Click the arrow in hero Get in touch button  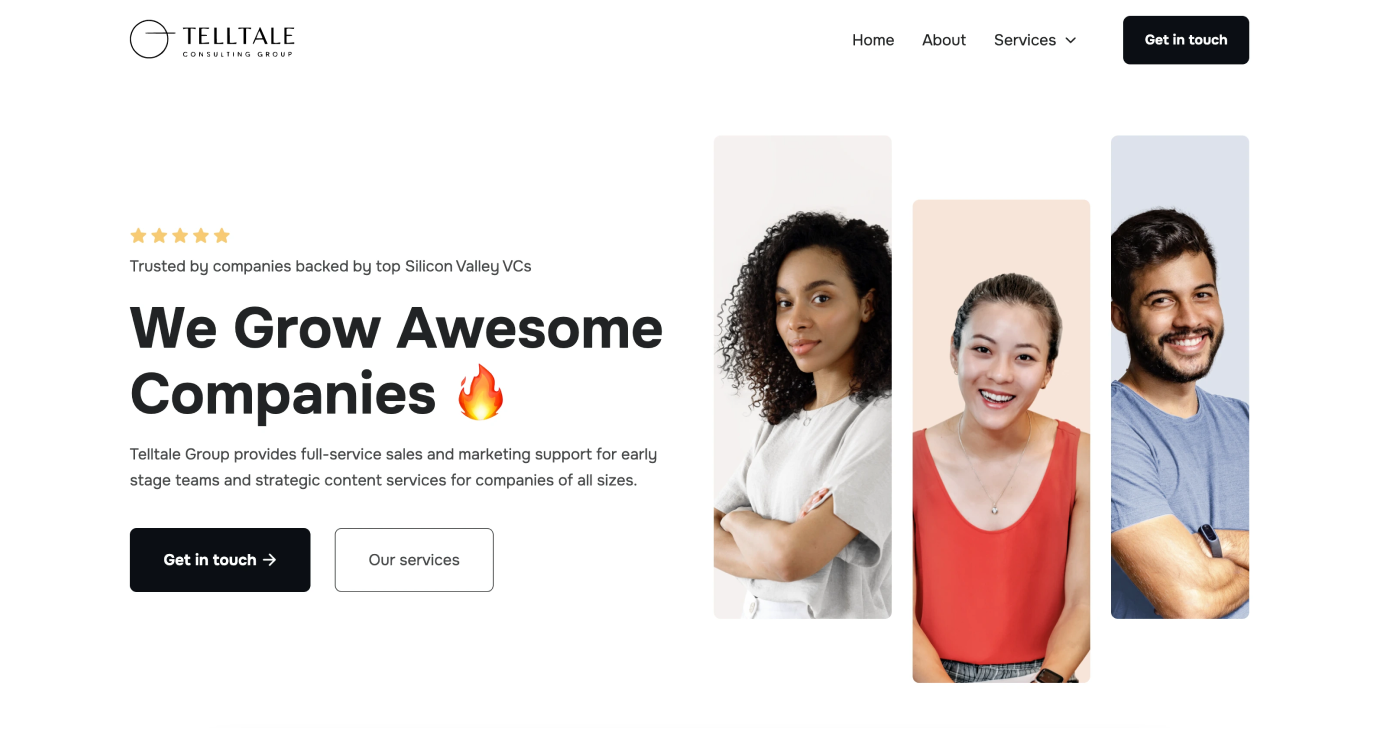(269, 560)
